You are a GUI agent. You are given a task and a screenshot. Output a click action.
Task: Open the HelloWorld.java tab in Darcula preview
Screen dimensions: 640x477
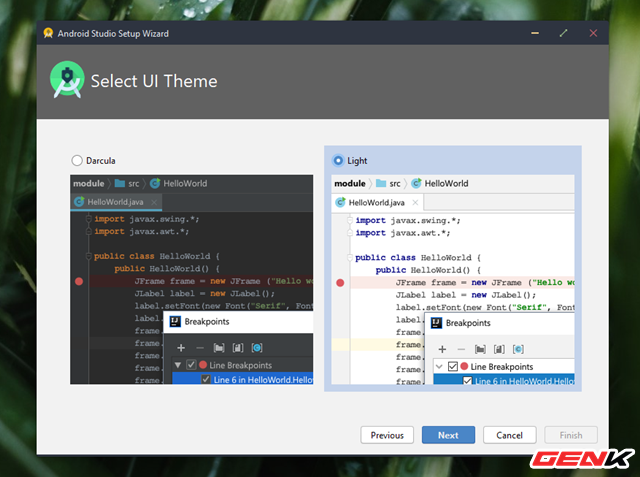point(113,202)
